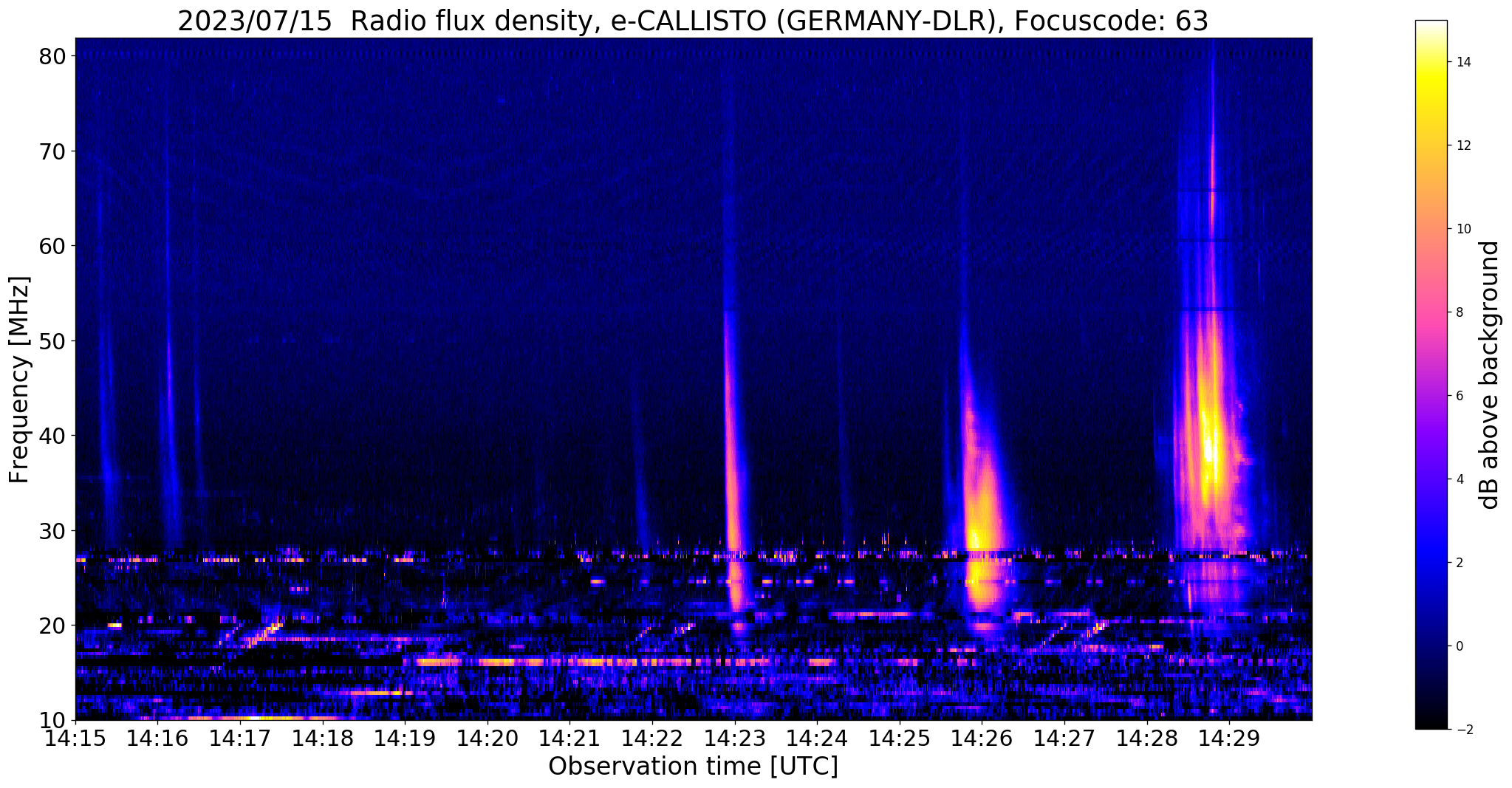Click the 50 MHz frequency tick label
This screenshot has width=1512, height=788.
(54, 341)
